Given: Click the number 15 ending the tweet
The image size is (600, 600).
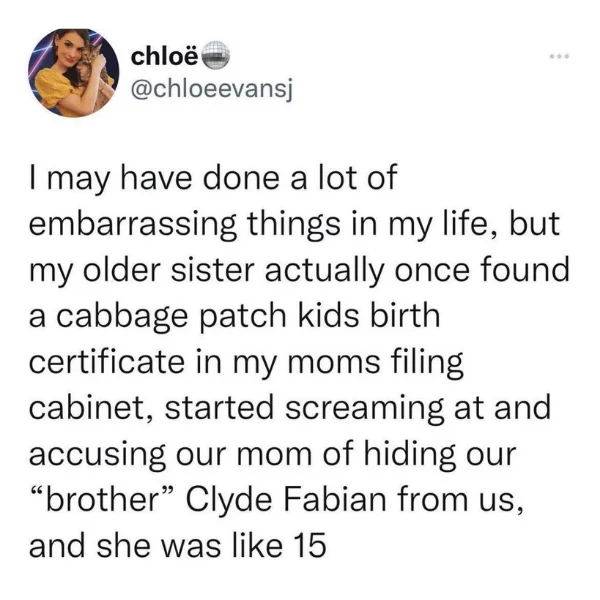Looking at the screenshot, I should pos(310,546).
